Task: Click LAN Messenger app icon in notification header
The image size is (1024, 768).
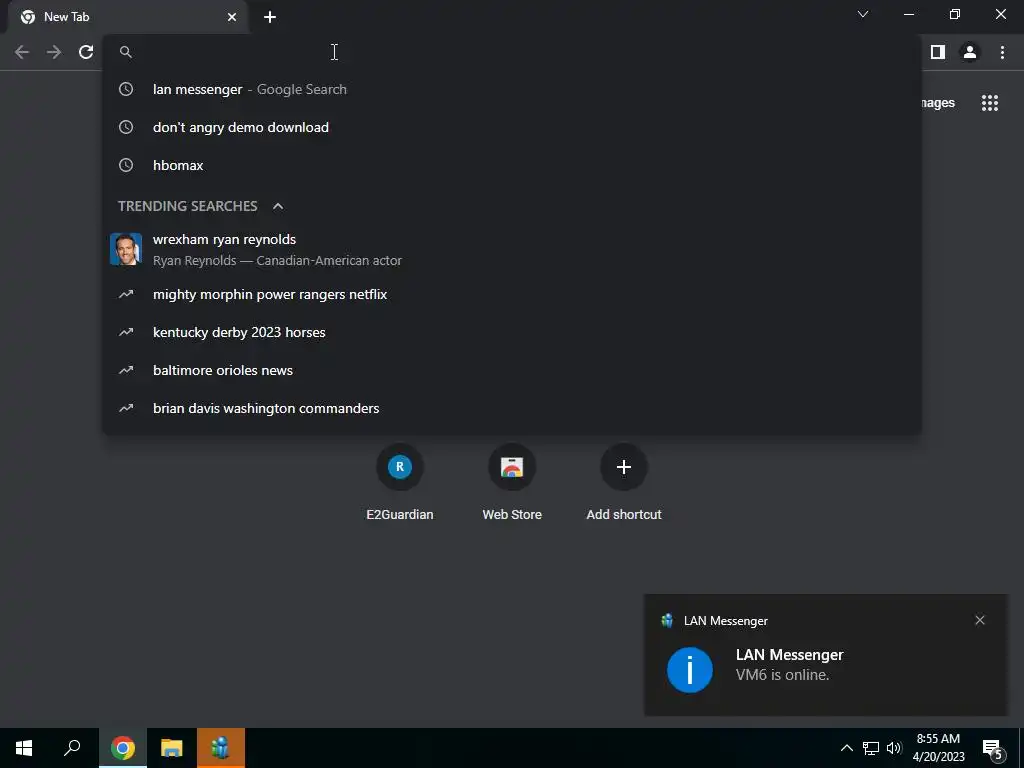Action: (667, 620)
